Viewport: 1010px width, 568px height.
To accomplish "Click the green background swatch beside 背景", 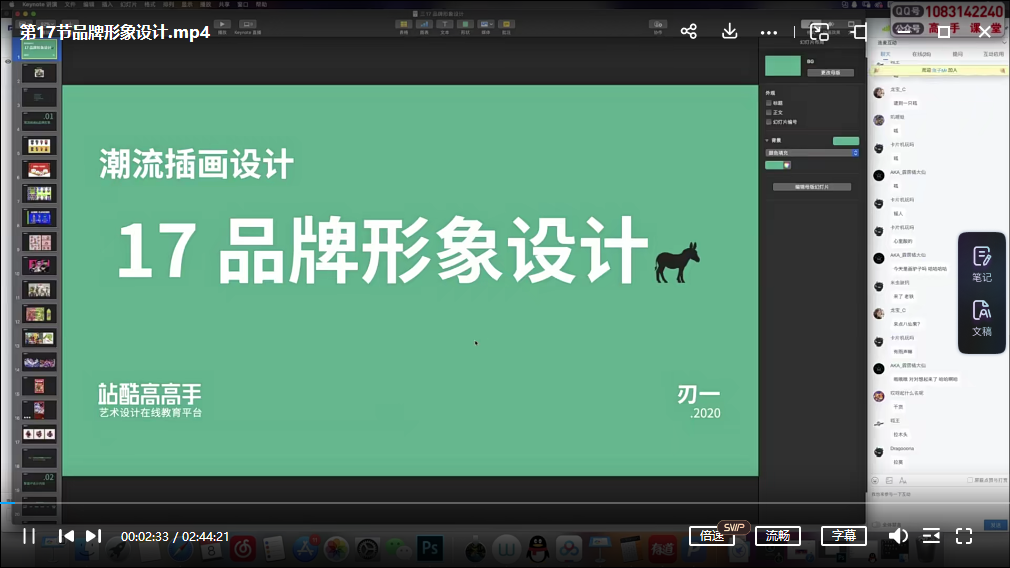I will point(846,141).
